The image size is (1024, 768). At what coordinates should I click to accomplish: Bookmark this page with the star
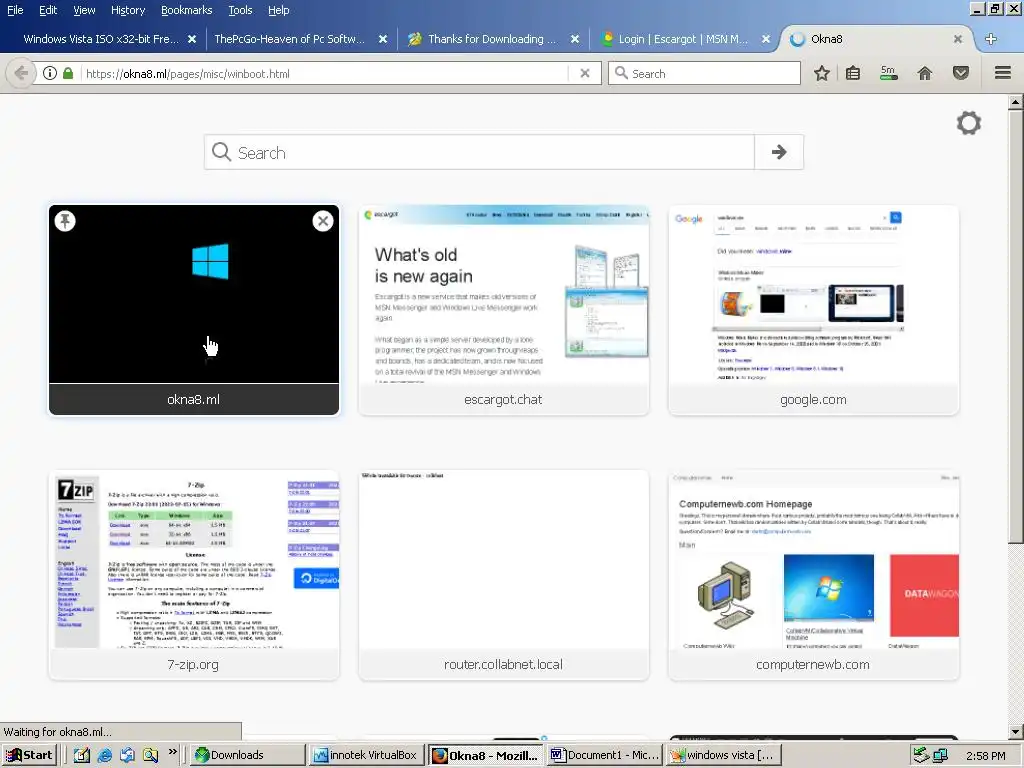tap(822, 73)
